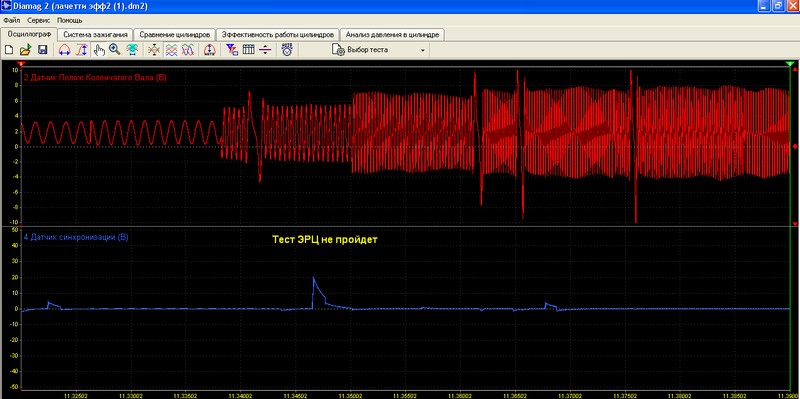Select the red zero-level diamond marker
The image size is (800, 399).
coord(795,146)
